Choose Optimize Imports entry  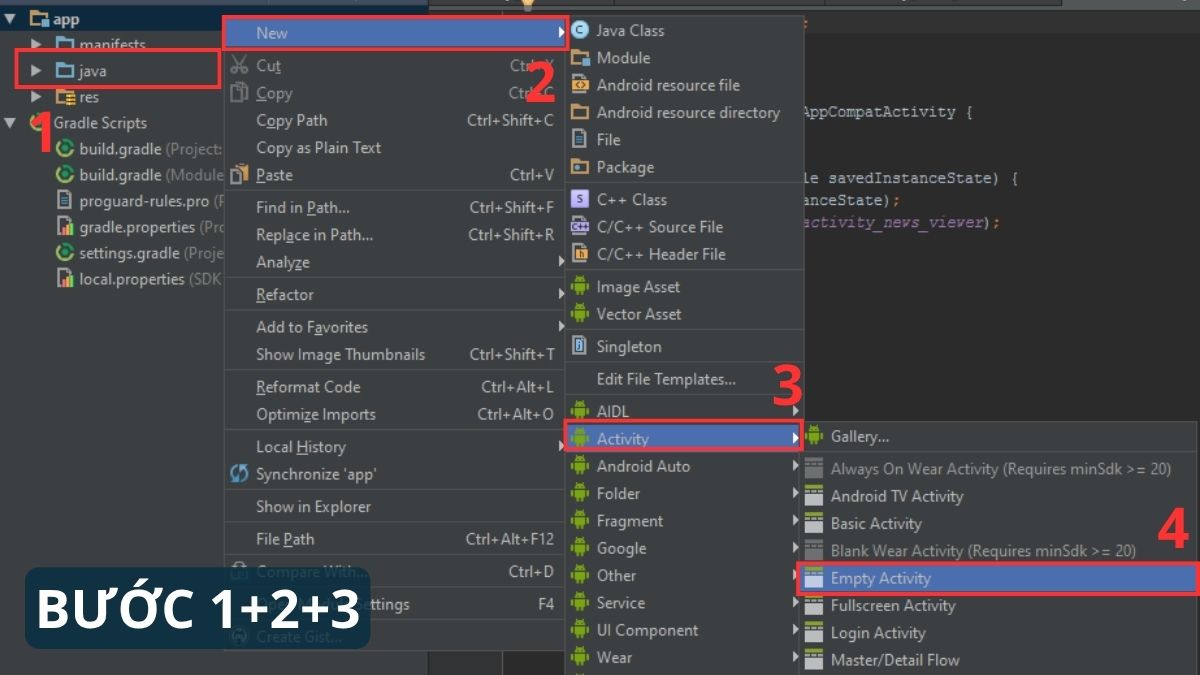[395, 414]
